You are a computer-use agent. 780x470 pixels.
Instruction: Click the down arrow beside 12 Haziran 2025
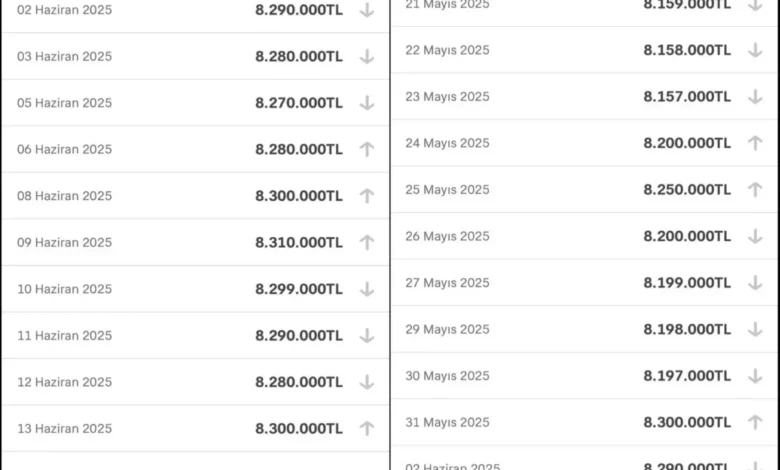point(367,382)
